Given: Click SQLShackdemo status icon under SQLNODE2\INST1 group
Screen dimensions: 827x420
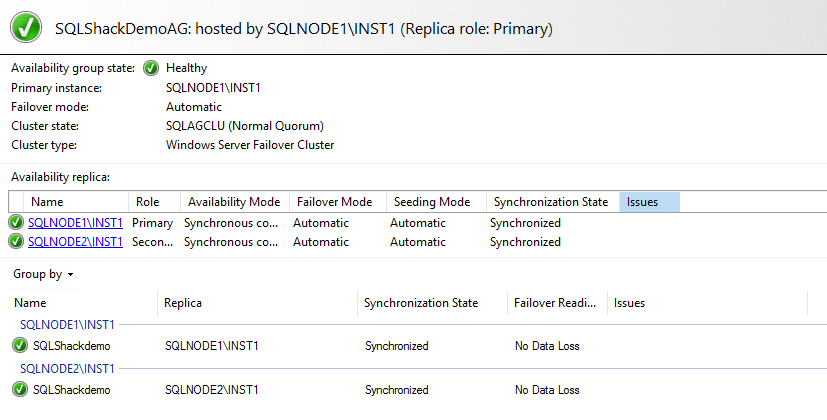Looking at the screenshot, I should coord(20,390).
